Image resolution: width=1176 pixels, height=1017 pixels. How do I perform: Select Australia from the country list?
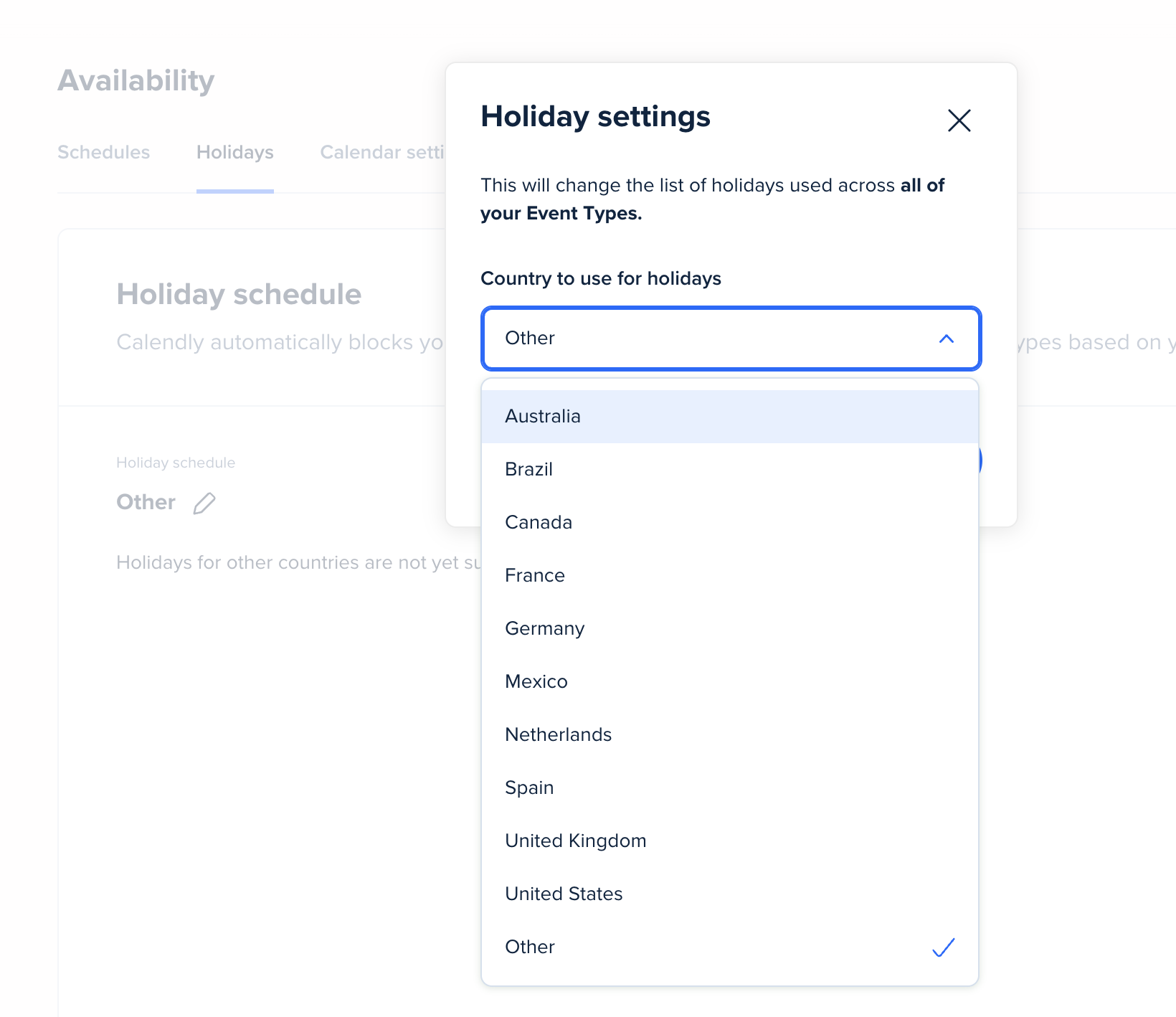coord(543,417)
